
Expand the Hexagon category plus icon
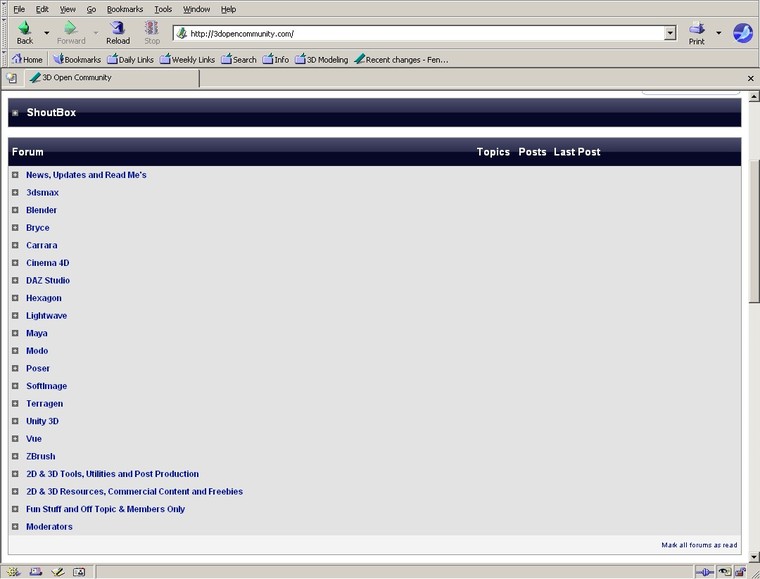(x=15, y=298)
